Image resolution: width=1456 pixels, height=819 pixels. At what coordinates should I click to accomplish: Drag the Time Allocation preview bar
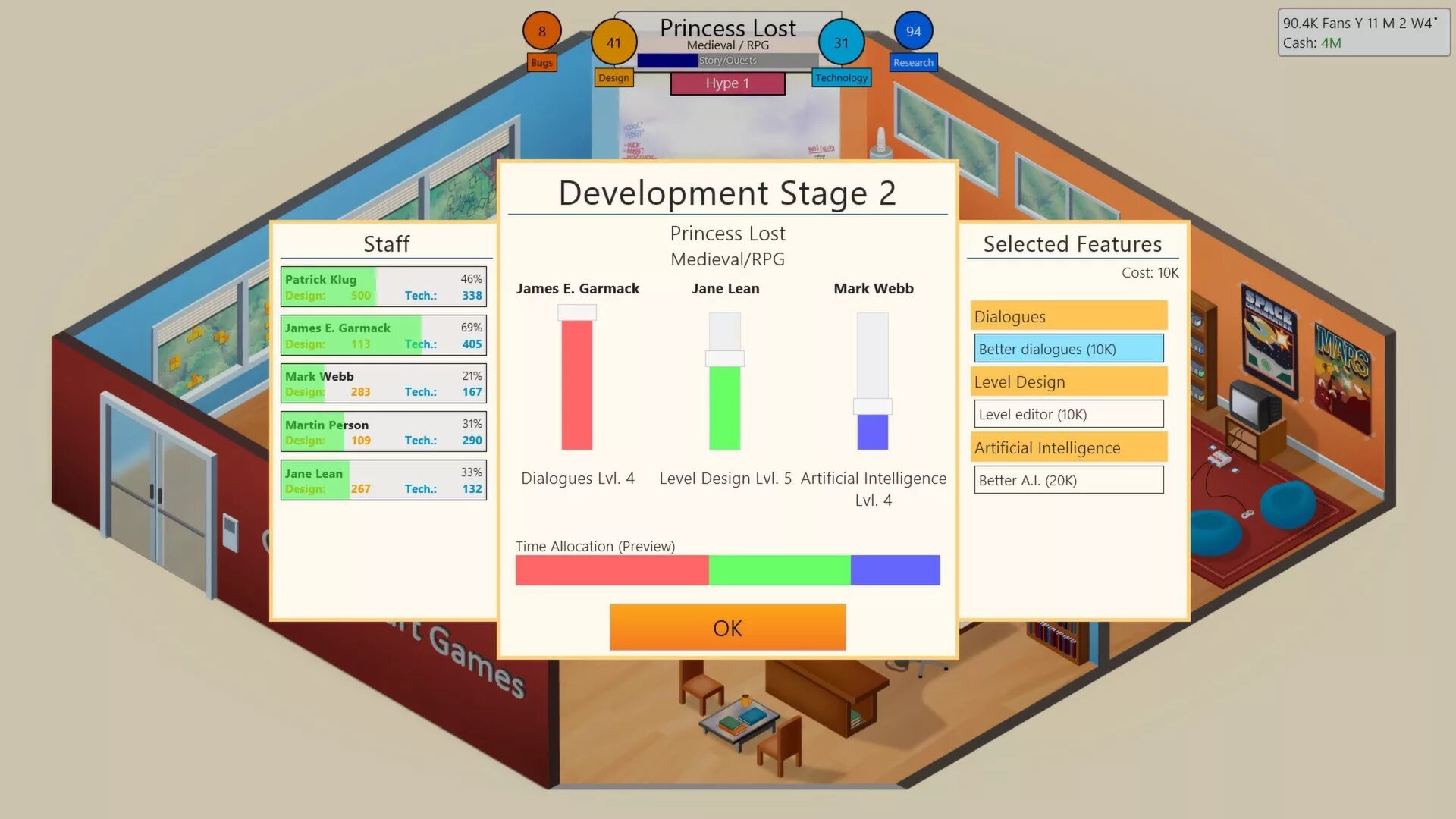727,570
